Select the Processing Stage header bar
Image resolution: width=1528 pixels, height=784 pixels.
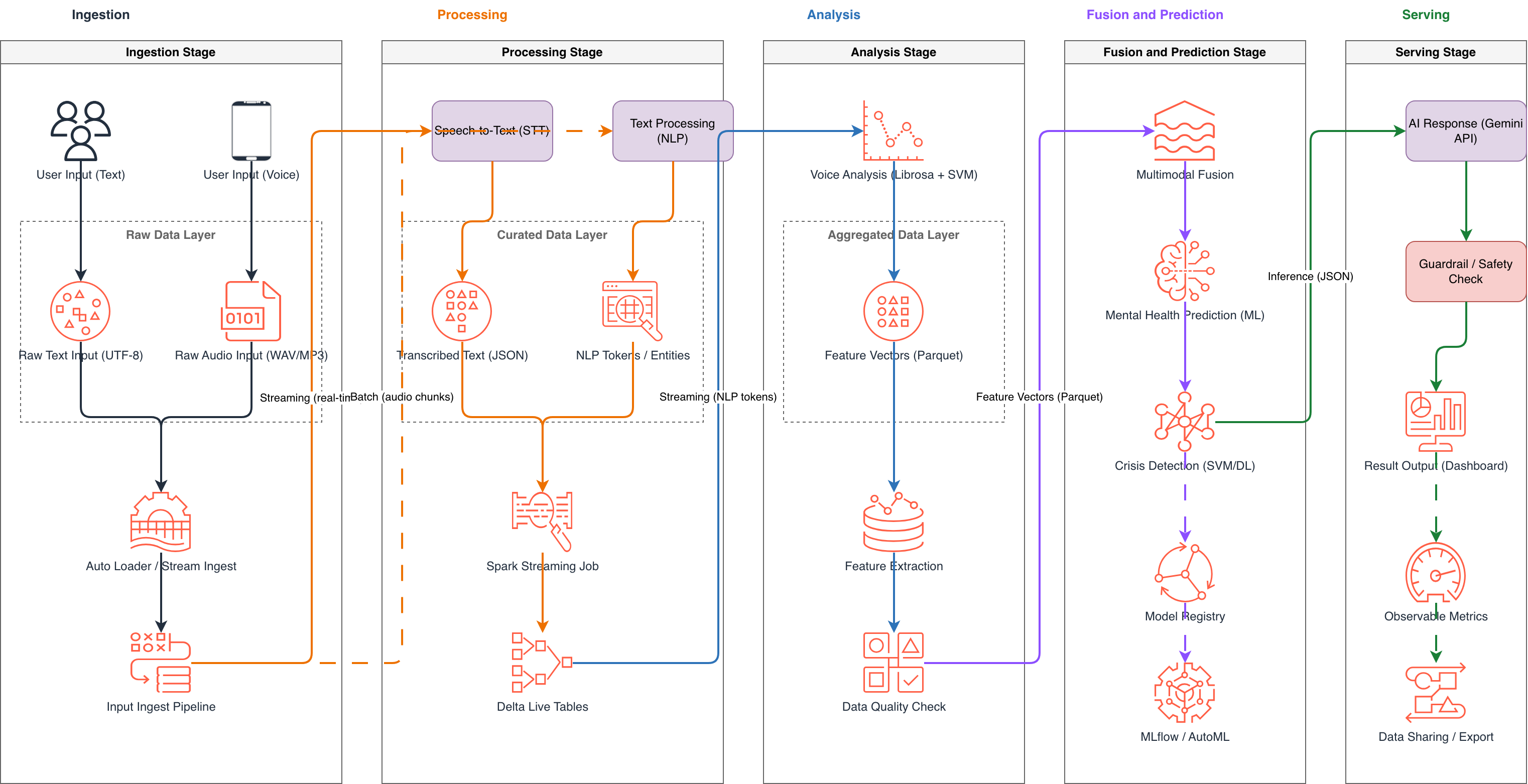(x=552, y=52)
